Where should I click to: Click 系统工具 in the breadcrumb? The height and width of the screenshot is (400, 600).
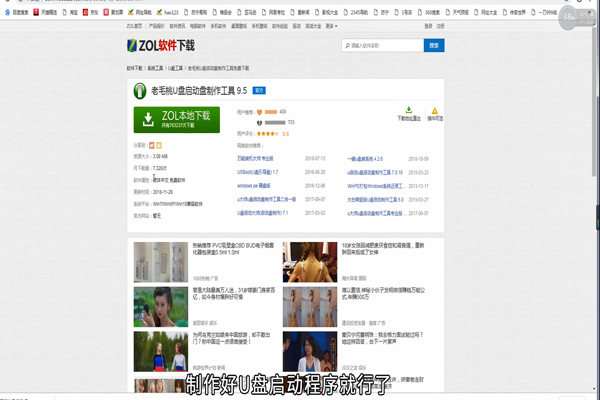[155, 68]
